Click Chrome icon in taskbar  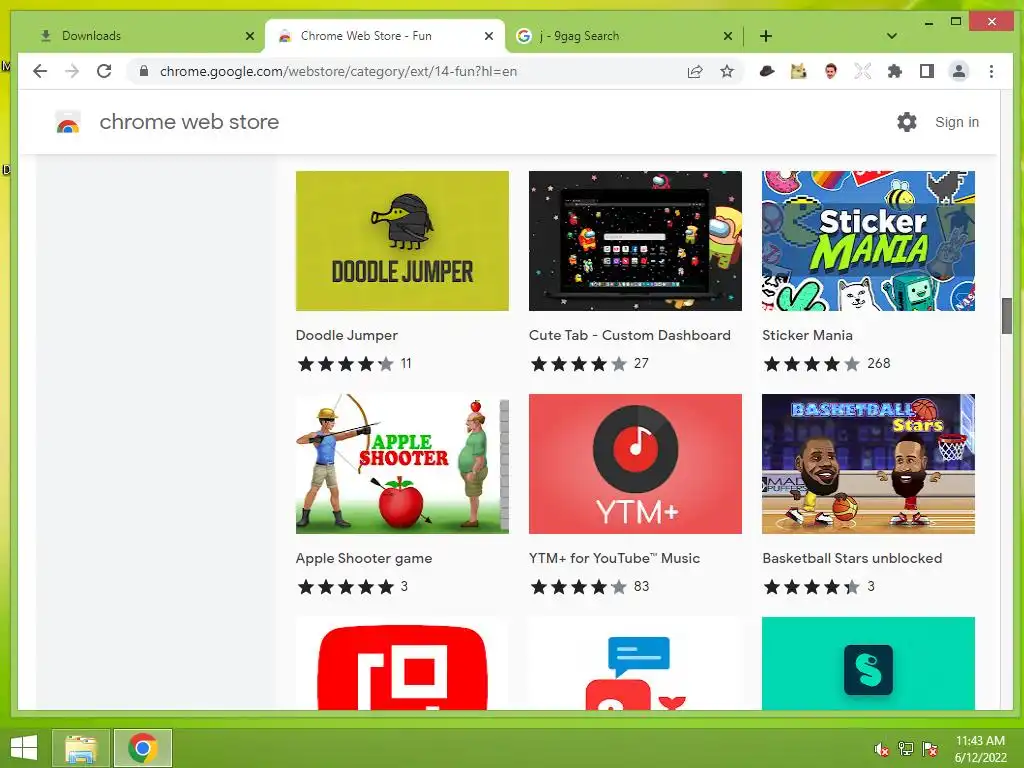(x=142, y=748)
